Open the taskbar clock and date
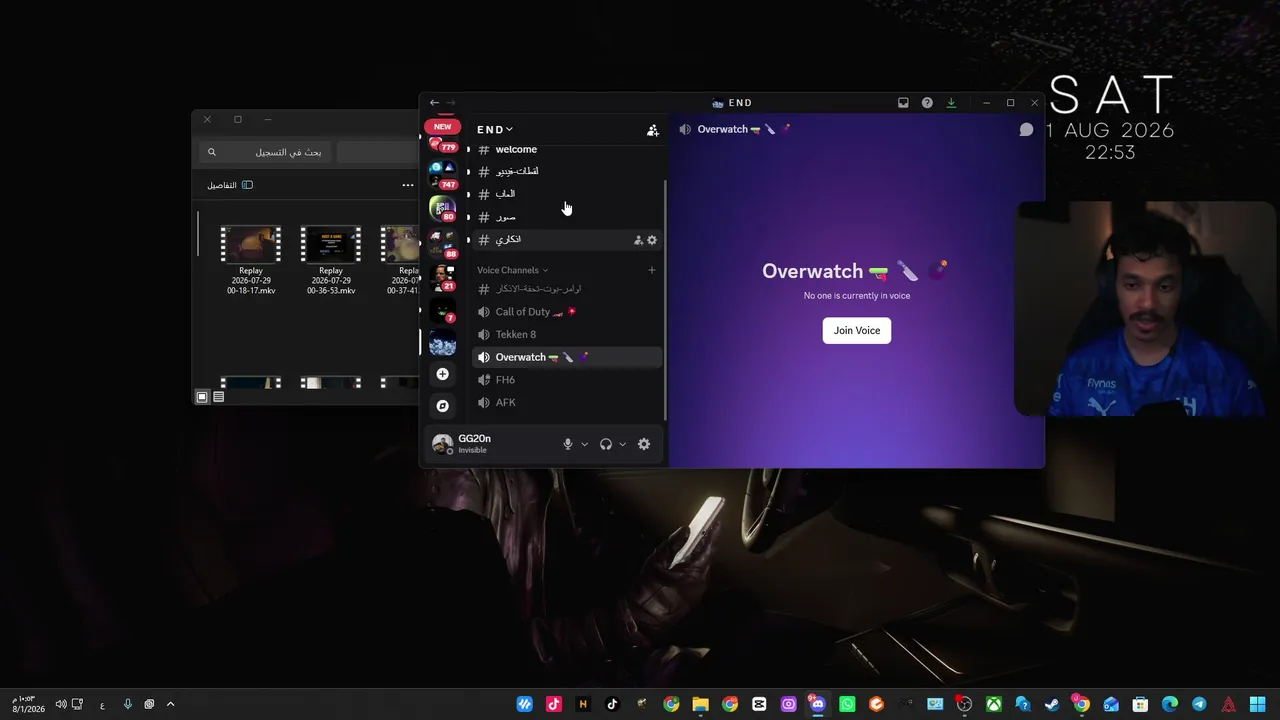1280x720 pixels. click(x=28, y=704)
